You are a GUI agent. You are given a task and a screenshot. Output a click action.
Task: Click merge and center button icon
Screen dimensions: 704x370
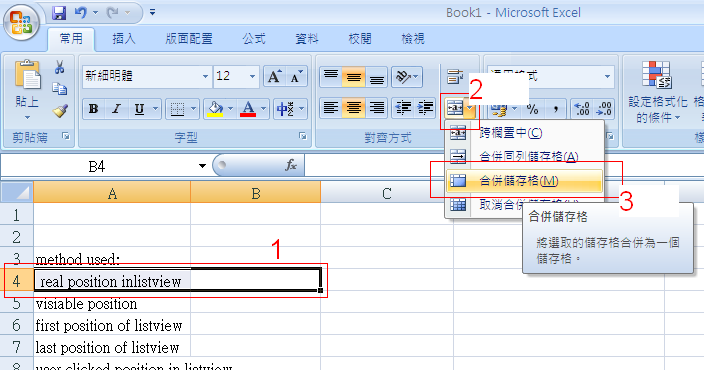pyautogui.click(x=454, y=109)
